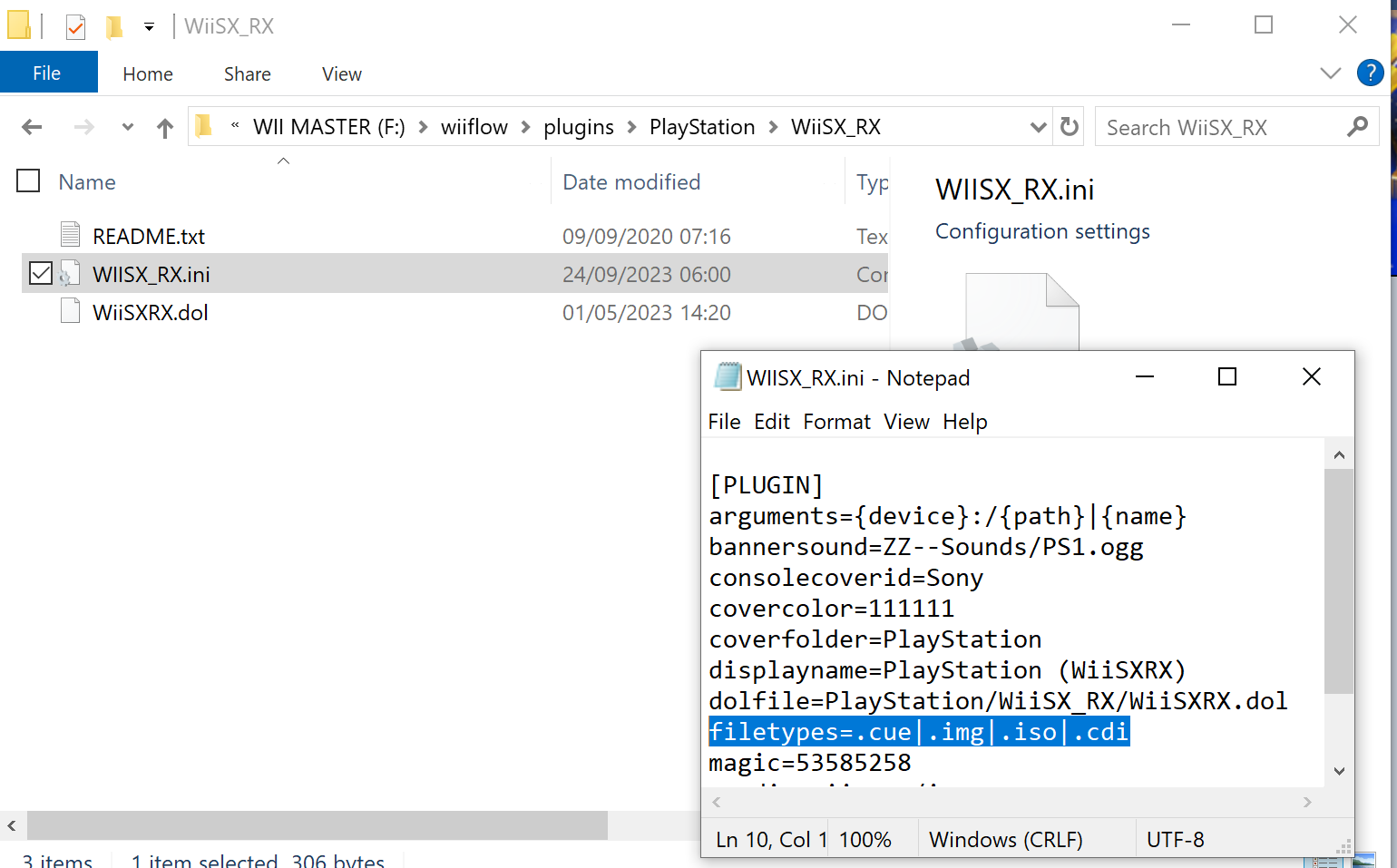Screen dimensions: 1397x868
Task: Close the Notepad window
Action: pyautogui.click(x=1312, y=376)
